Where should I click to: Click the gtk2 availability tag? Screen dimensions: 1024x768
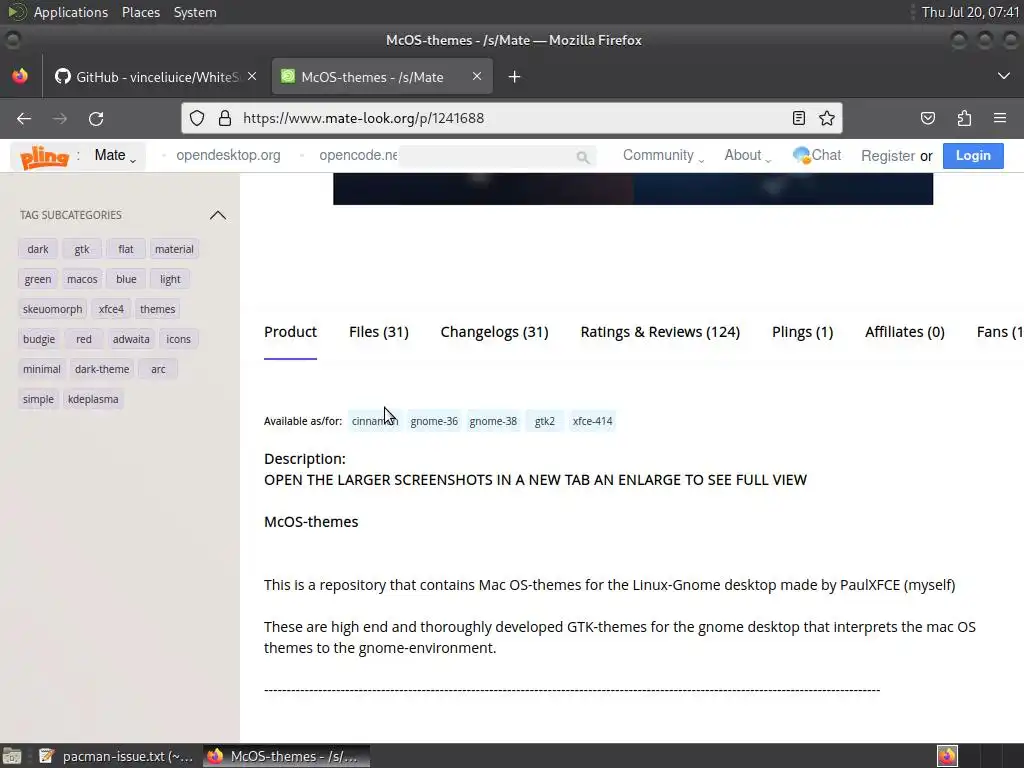pyautogui.click(x=545, y=421)
